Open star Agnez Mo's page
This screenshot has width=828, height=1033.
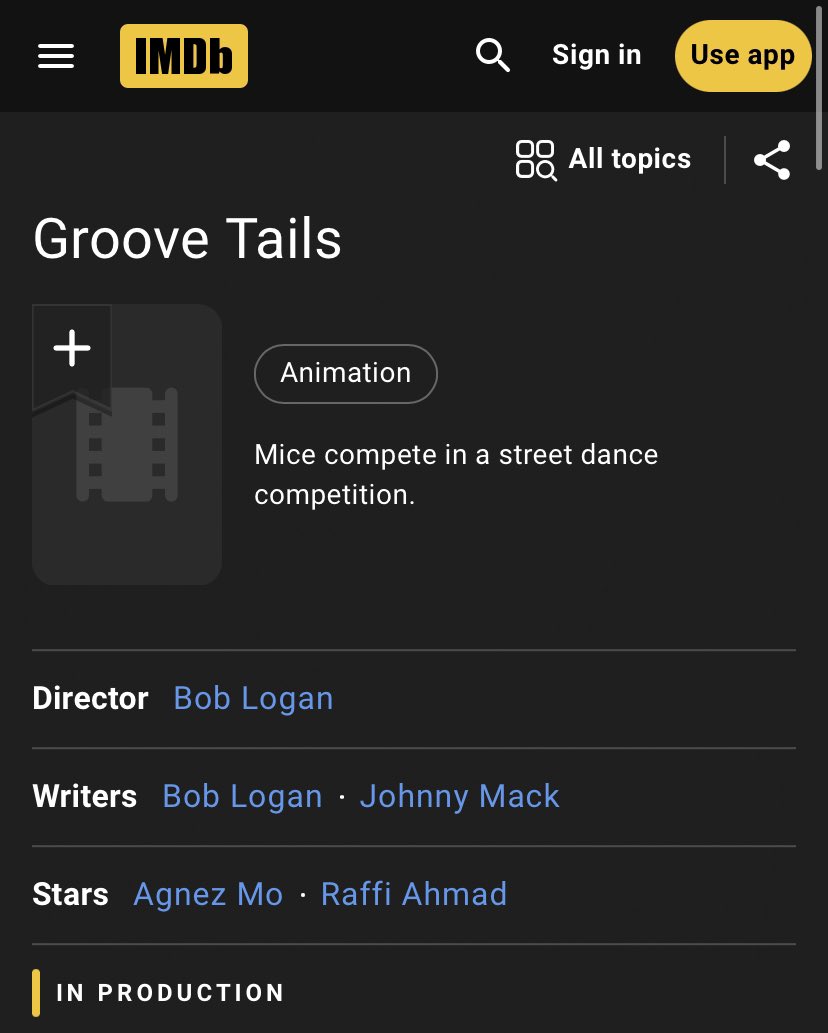[x=208, y=895]
